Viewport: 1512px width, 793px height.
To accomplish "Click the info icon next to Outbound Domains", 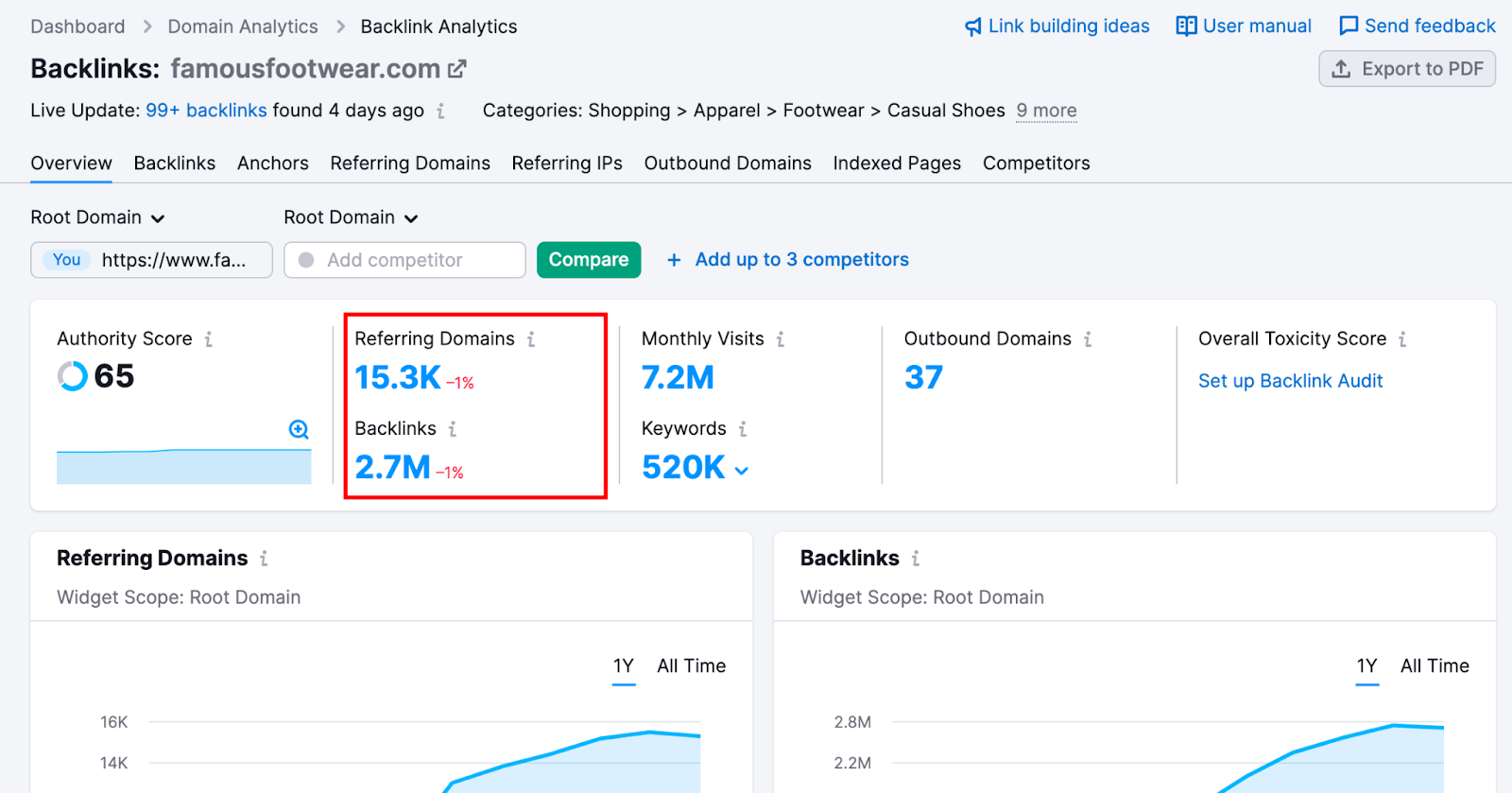I will pos(1088,339).
